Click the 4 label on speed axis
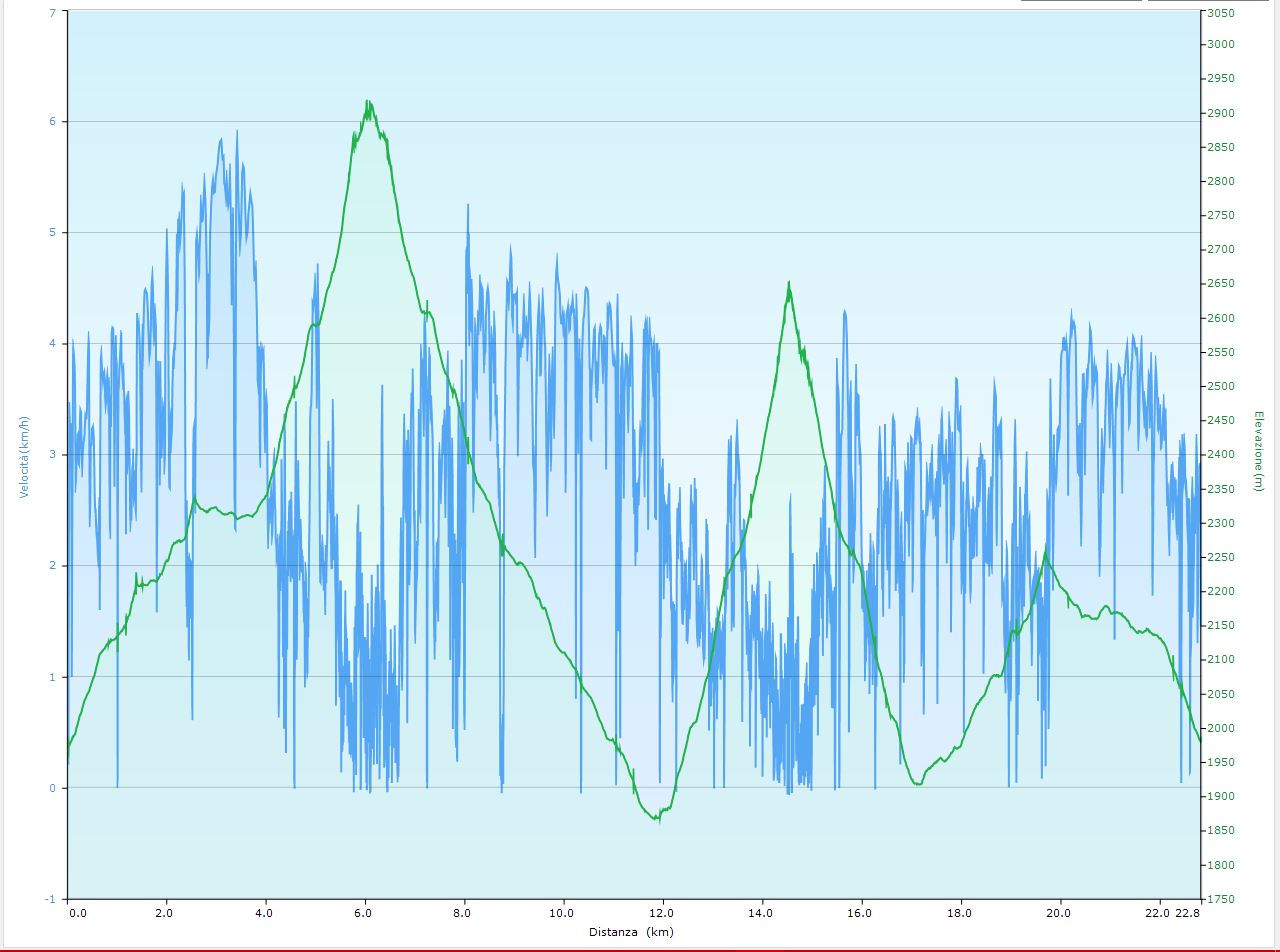1280x952 pixels. 52,344
